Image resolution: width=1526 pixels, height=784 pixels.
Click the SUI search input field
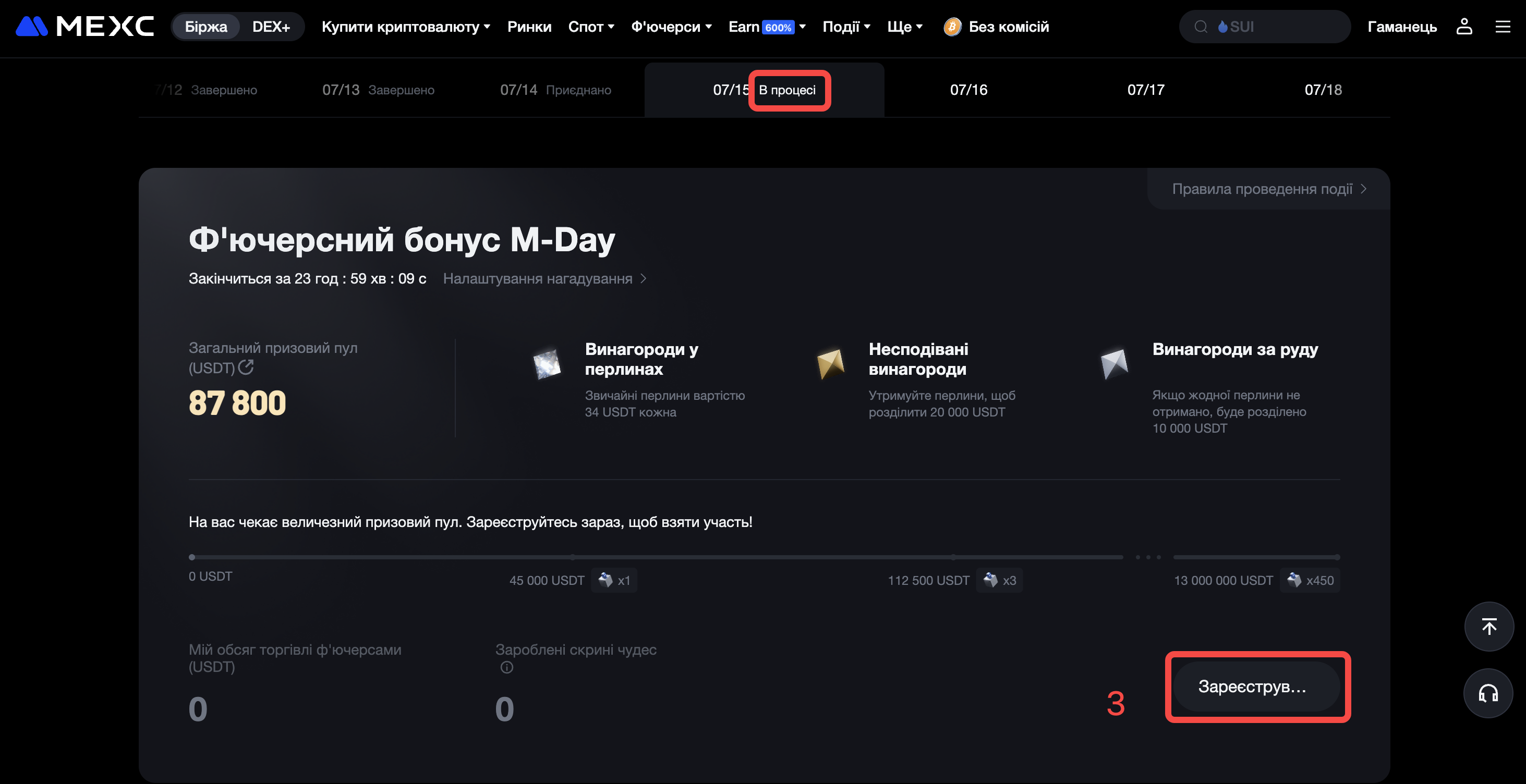(x=1264, y=27)
